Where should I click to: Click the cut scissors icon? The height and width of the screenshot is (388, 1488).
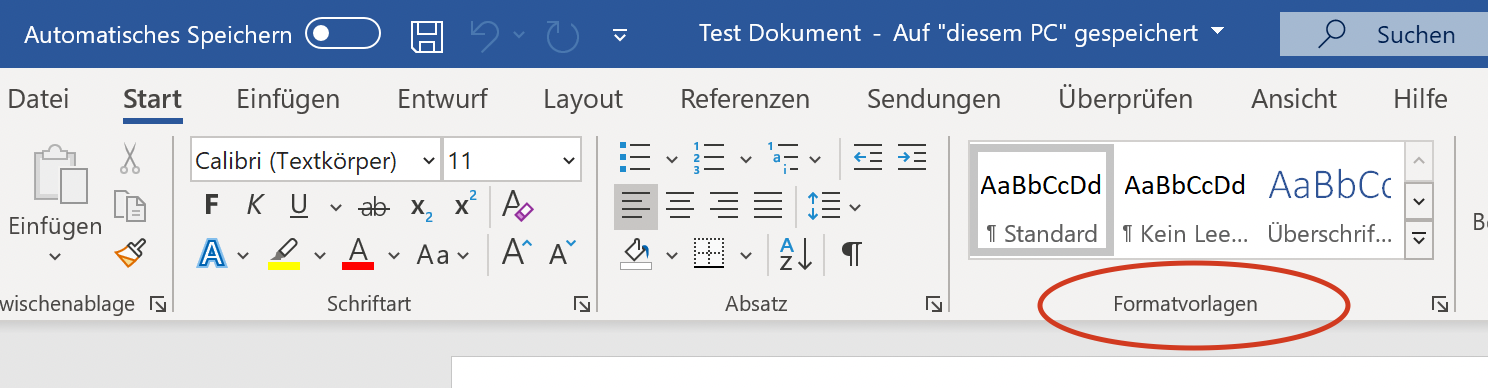click(130, 158)
